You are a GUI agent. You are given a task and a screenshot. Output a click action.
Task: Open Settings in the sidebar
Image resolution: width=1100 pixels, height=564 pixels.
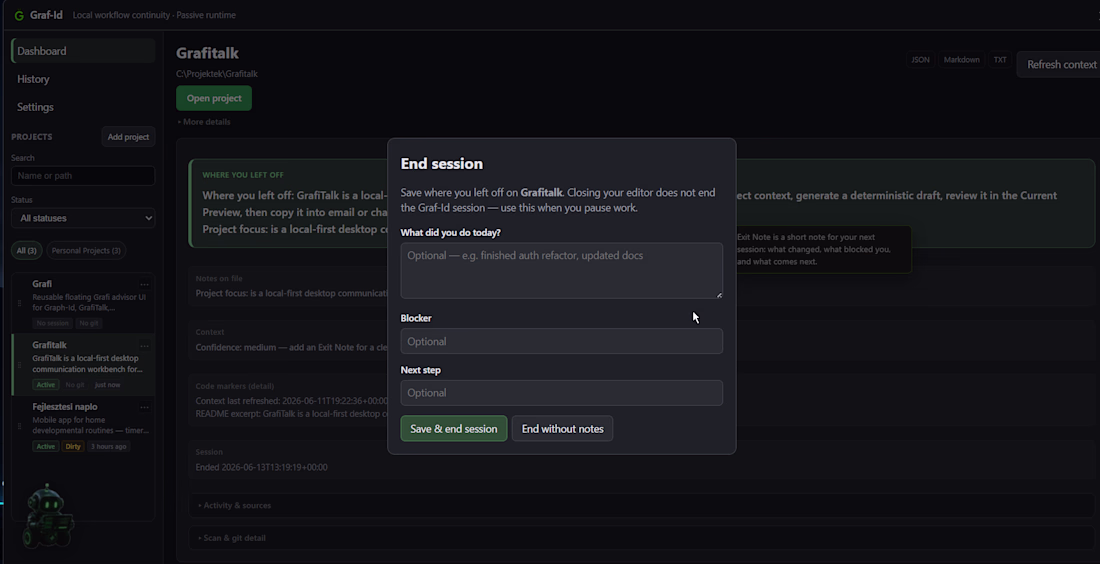[35, 107]
